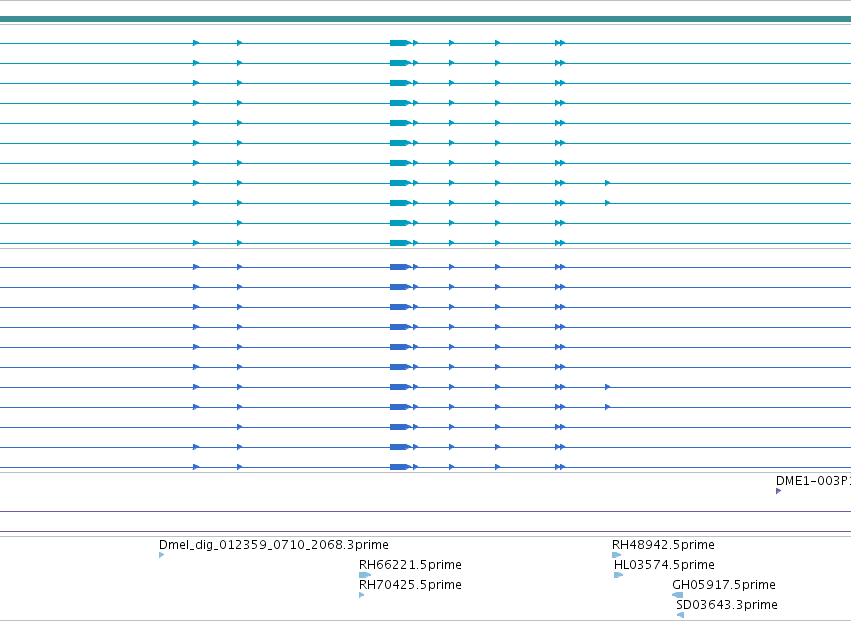Viewport: 851px width, 621px height.
Task: Select the Dmel_dig_012359_0710_2068.3prime arrow marker
Action: click(x=161, y=555)
